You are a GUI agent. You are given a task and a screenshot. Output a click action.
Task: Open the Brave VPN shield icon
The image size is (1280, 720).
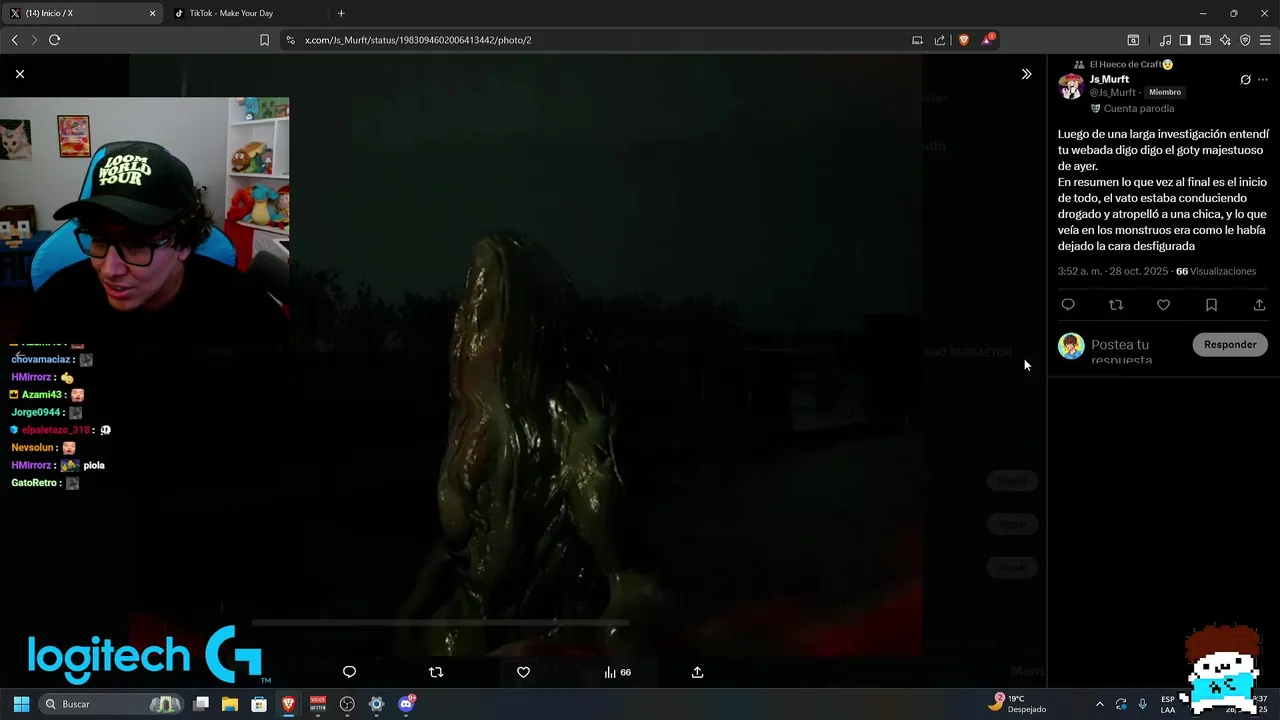(1245, 40)
